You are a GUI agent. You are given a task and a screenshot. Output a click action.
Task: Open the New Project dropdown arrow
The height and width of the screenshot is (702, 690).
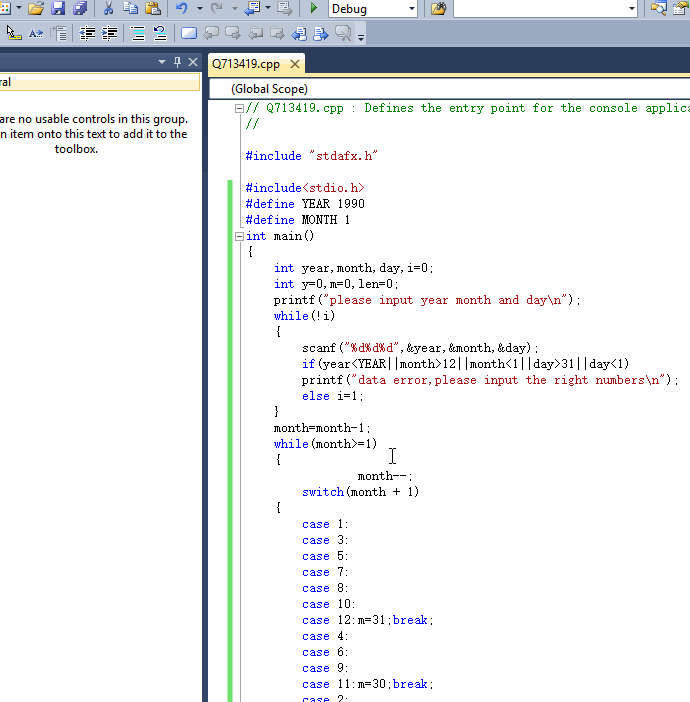click(19, 8)
